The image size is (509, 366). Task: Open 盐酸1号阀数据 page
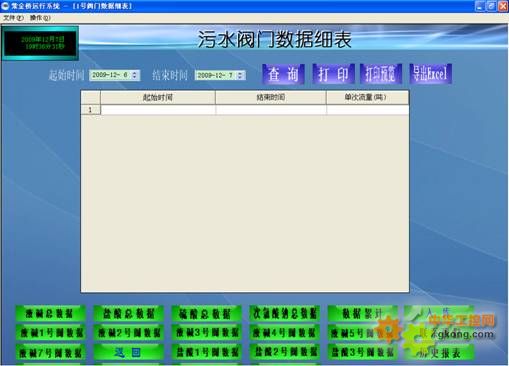point(206,352)
